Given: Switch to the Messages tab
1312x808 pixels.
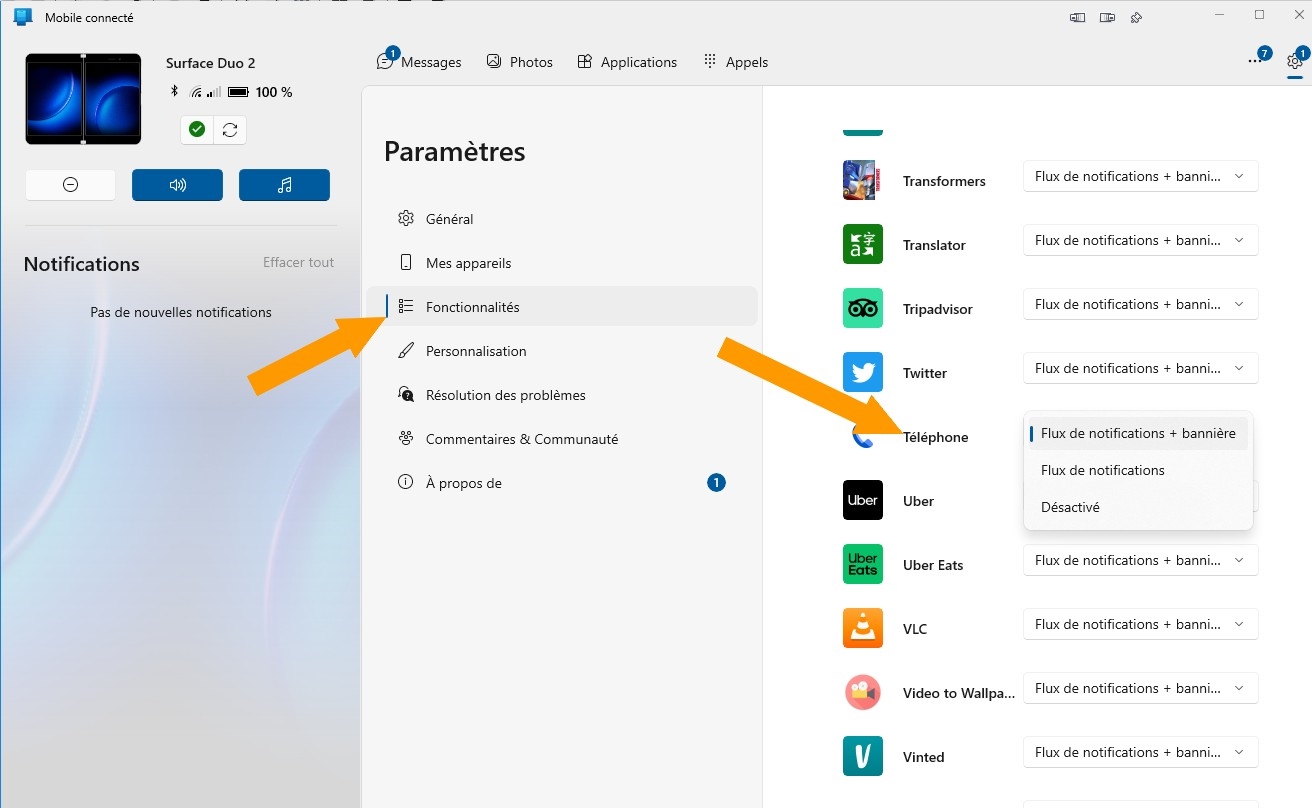Looking at the screenshot, I should click(x=420, y=62).
